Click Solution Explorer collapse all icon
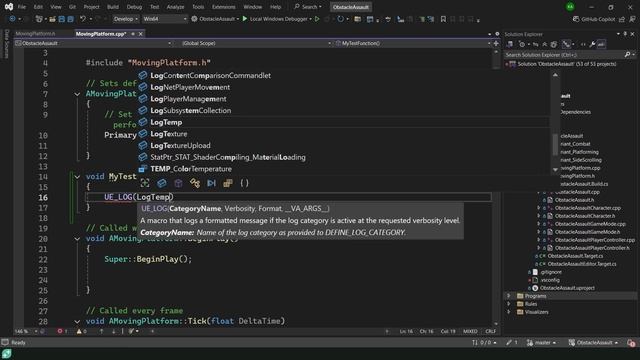Viewport: 640px width, 360px height. tap(544, 44)
